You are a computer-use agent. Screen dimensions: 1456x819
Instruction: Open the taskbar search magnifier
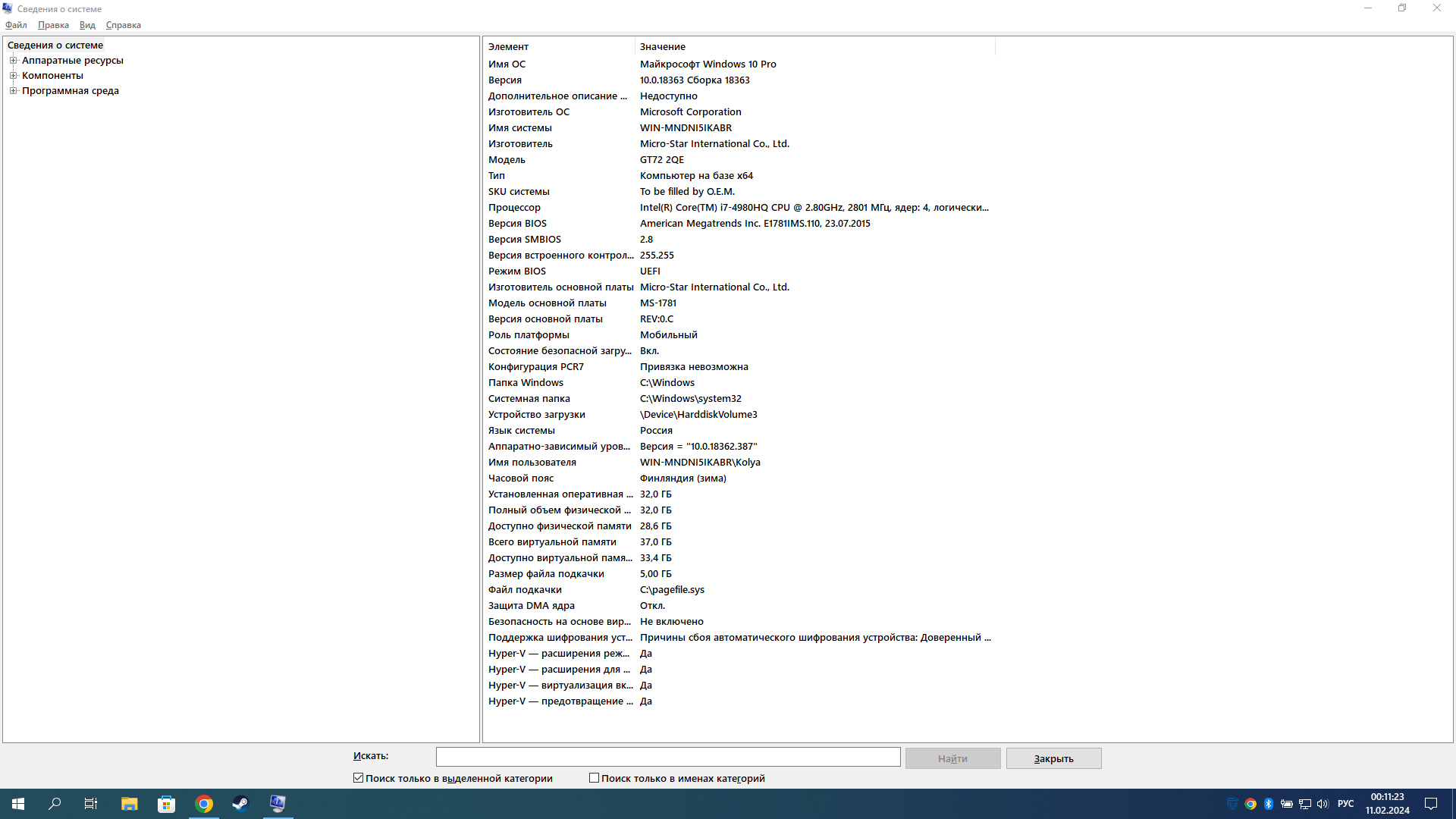point(55,804)
